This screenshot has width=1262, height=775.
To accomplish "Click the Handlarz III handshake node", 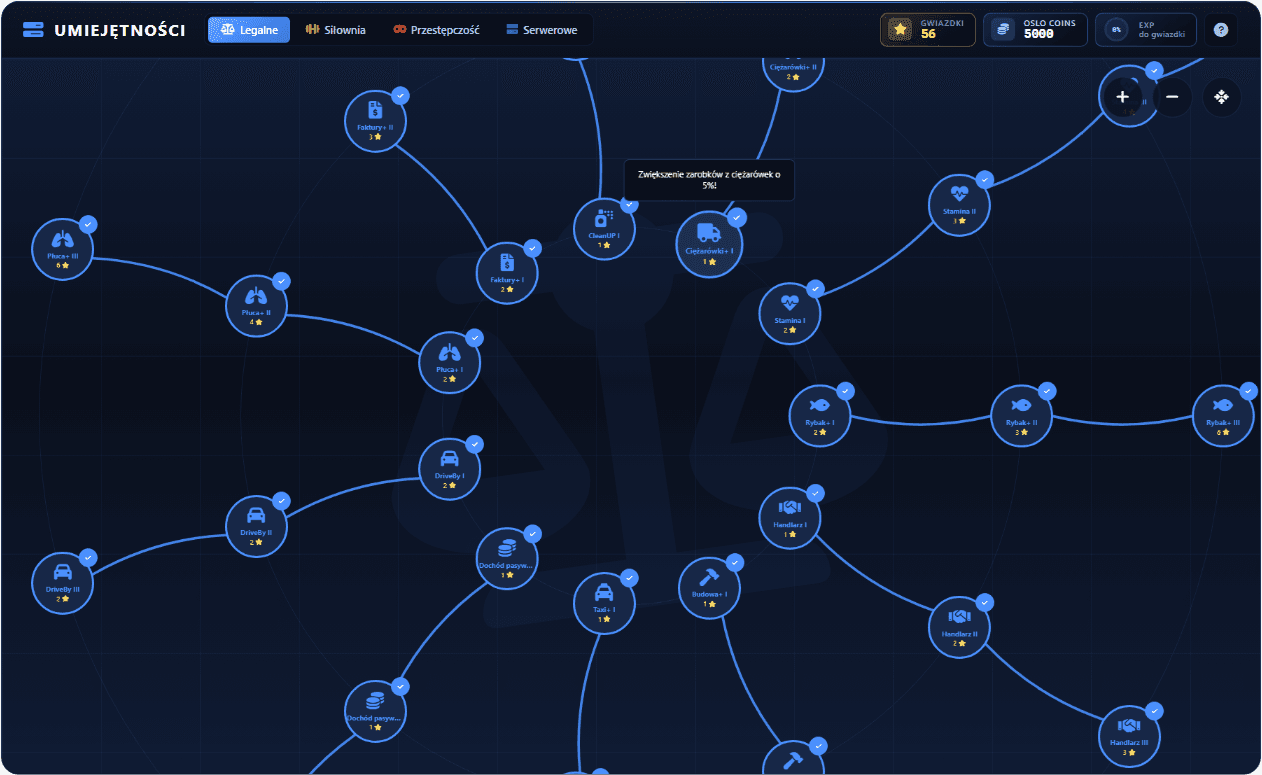I will (x=1129, y=736).
